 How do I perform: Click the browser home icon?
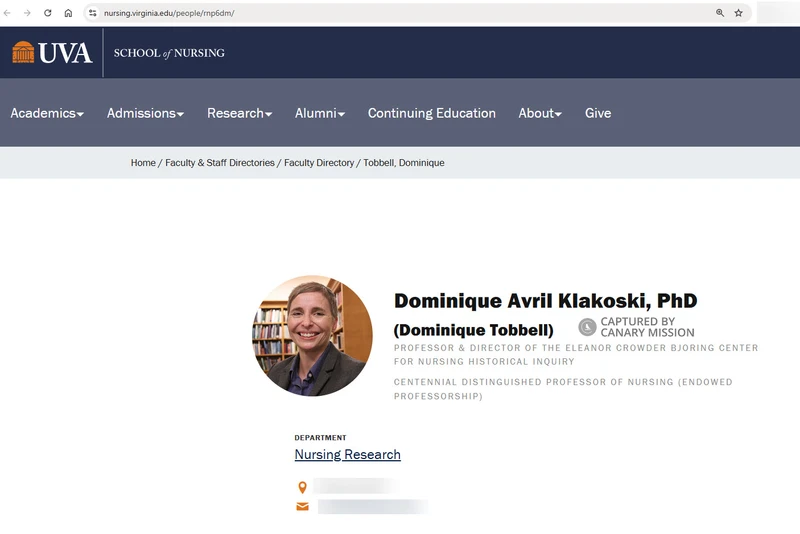click(x=68, y=13)
